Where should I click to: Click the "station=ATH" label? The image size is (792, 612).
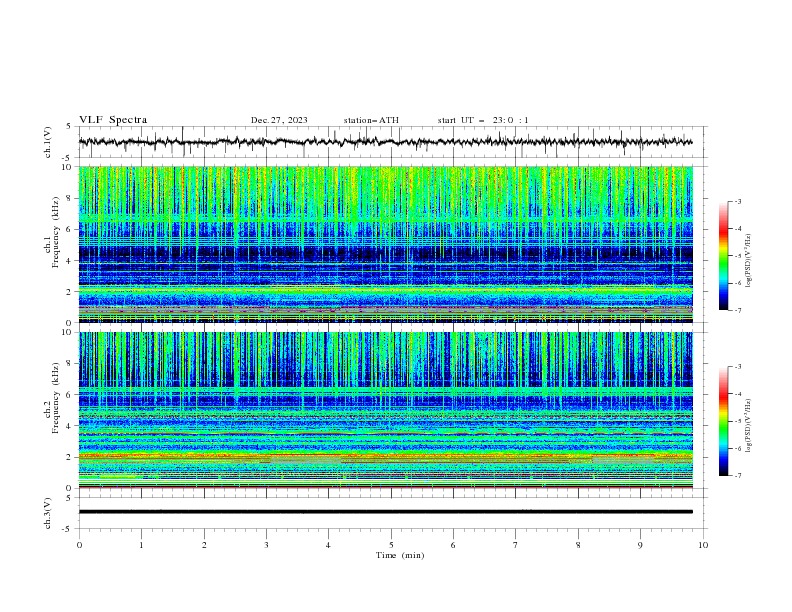tap(371, 120)
